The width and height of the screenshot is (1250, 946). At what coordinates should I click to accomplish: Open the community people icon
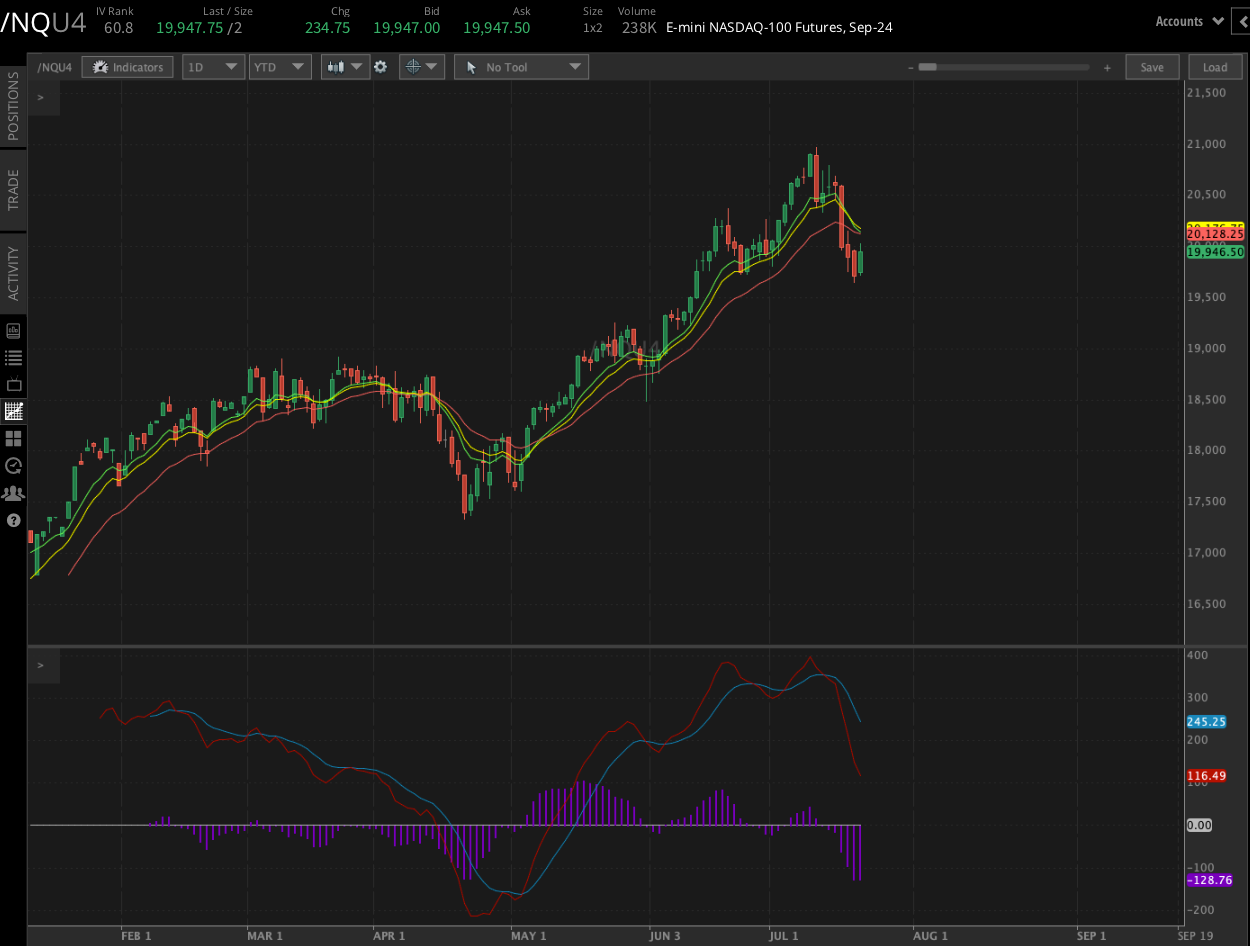[x=14, y=492]
